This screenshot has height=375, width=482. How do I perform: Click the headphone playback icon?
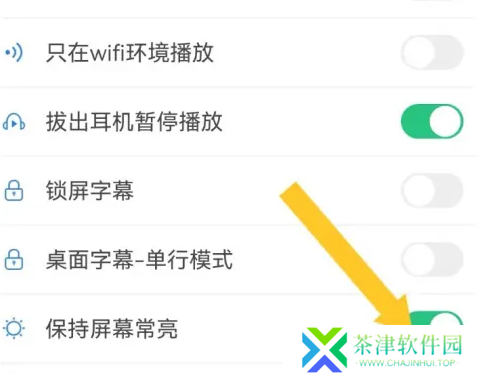tap(14, 122)
